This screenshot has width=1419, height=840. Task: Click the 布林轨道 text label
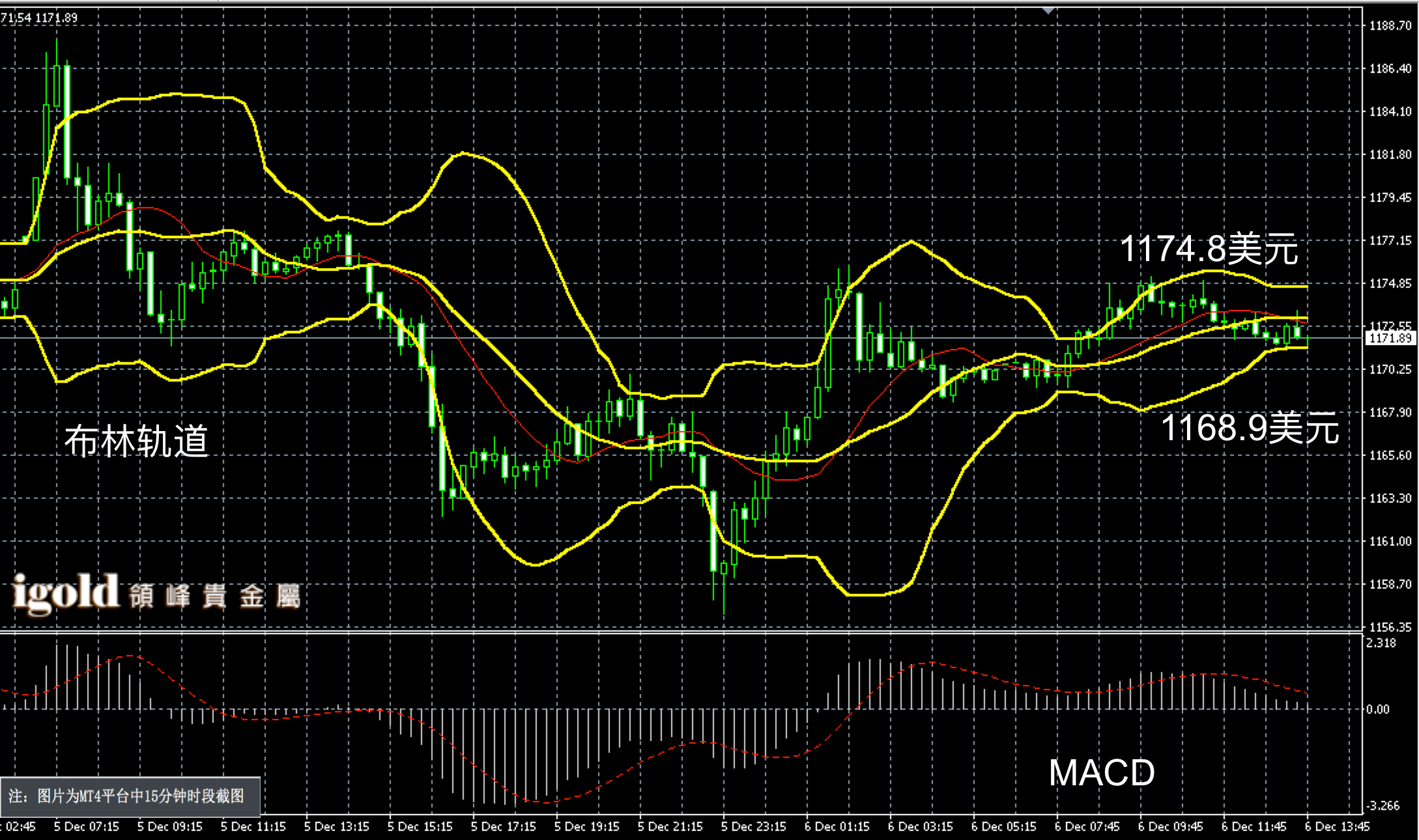click(x=136, y=441)
